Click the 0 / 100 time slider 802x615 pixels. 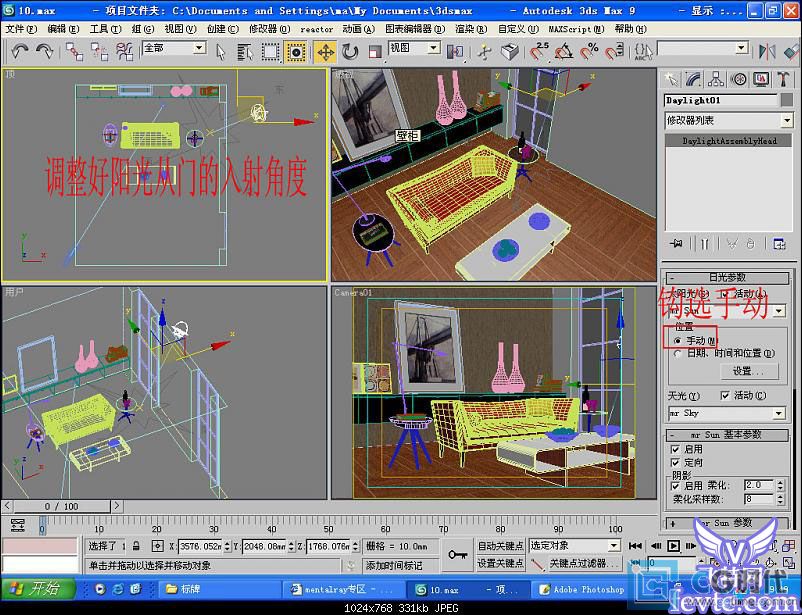[61, 507]
